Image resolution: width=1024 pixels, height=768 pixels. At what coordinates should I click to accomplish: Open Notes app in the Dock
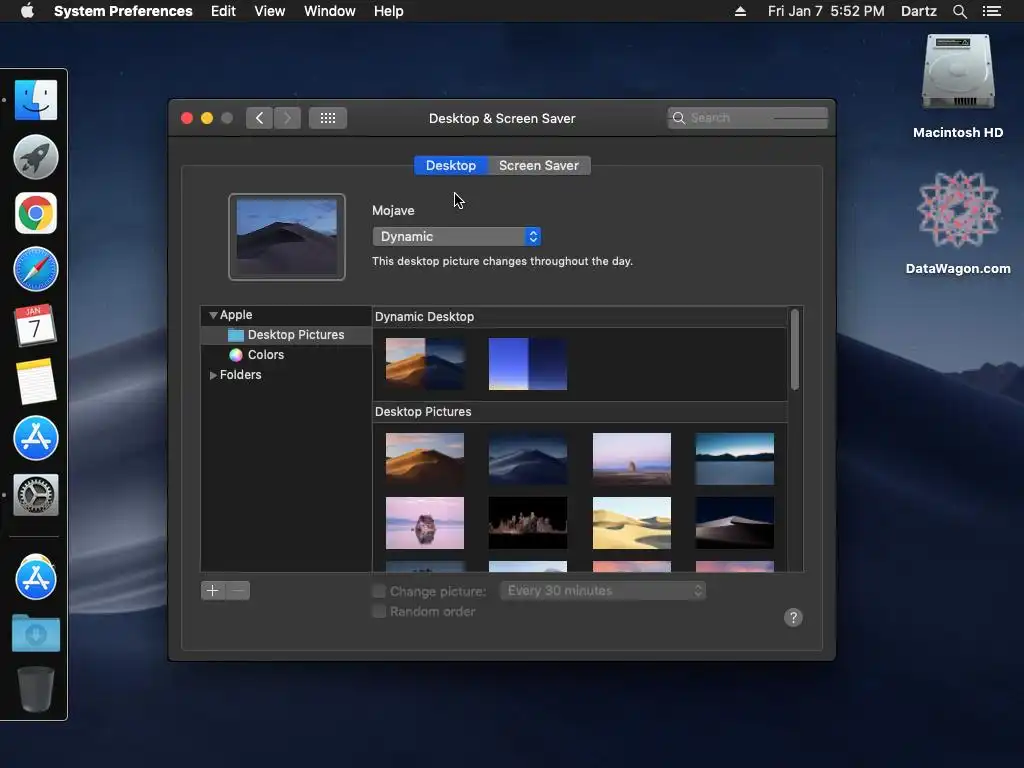36,381
